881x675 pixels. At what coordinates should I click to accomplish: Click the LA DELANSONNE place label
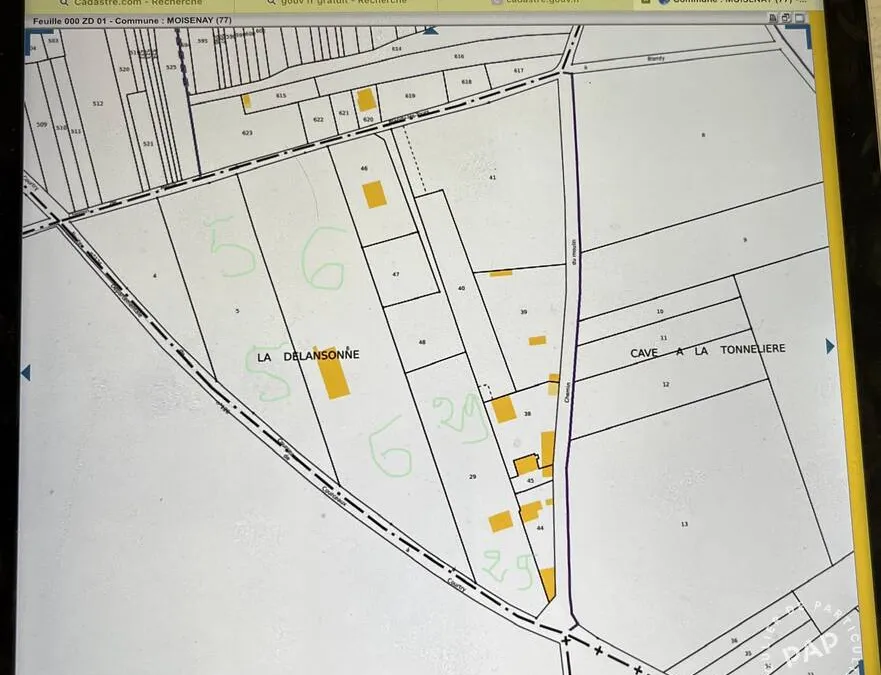pos(308,356)
